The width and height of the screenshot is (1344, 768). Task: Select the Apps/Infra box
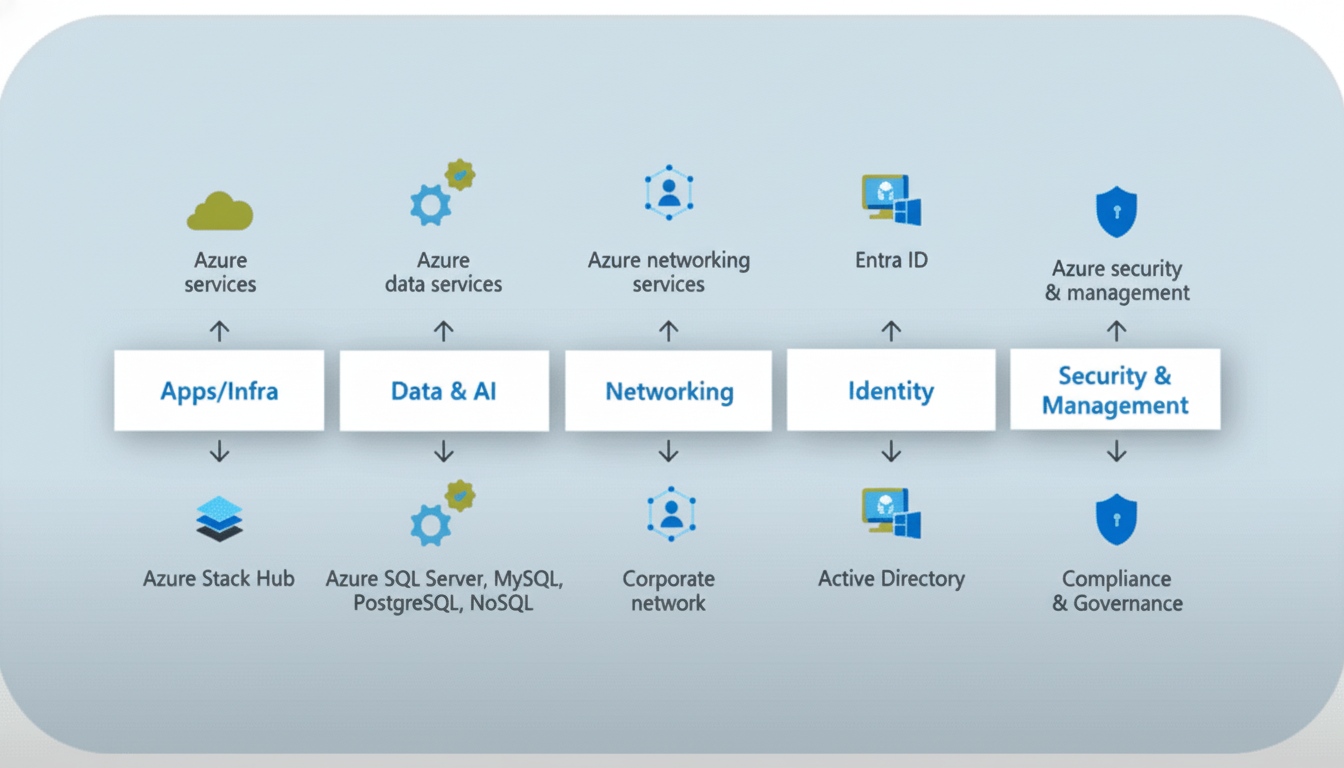coord(219,391)
